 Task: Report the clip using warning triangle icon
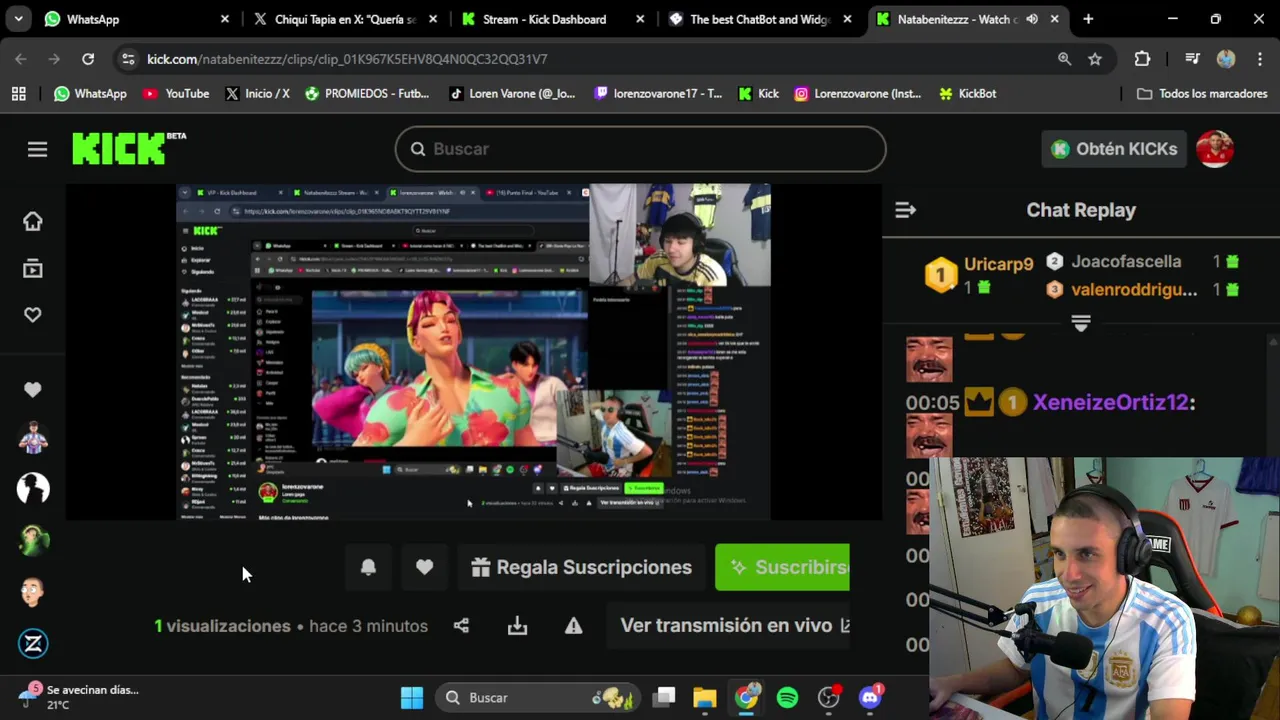573,626
